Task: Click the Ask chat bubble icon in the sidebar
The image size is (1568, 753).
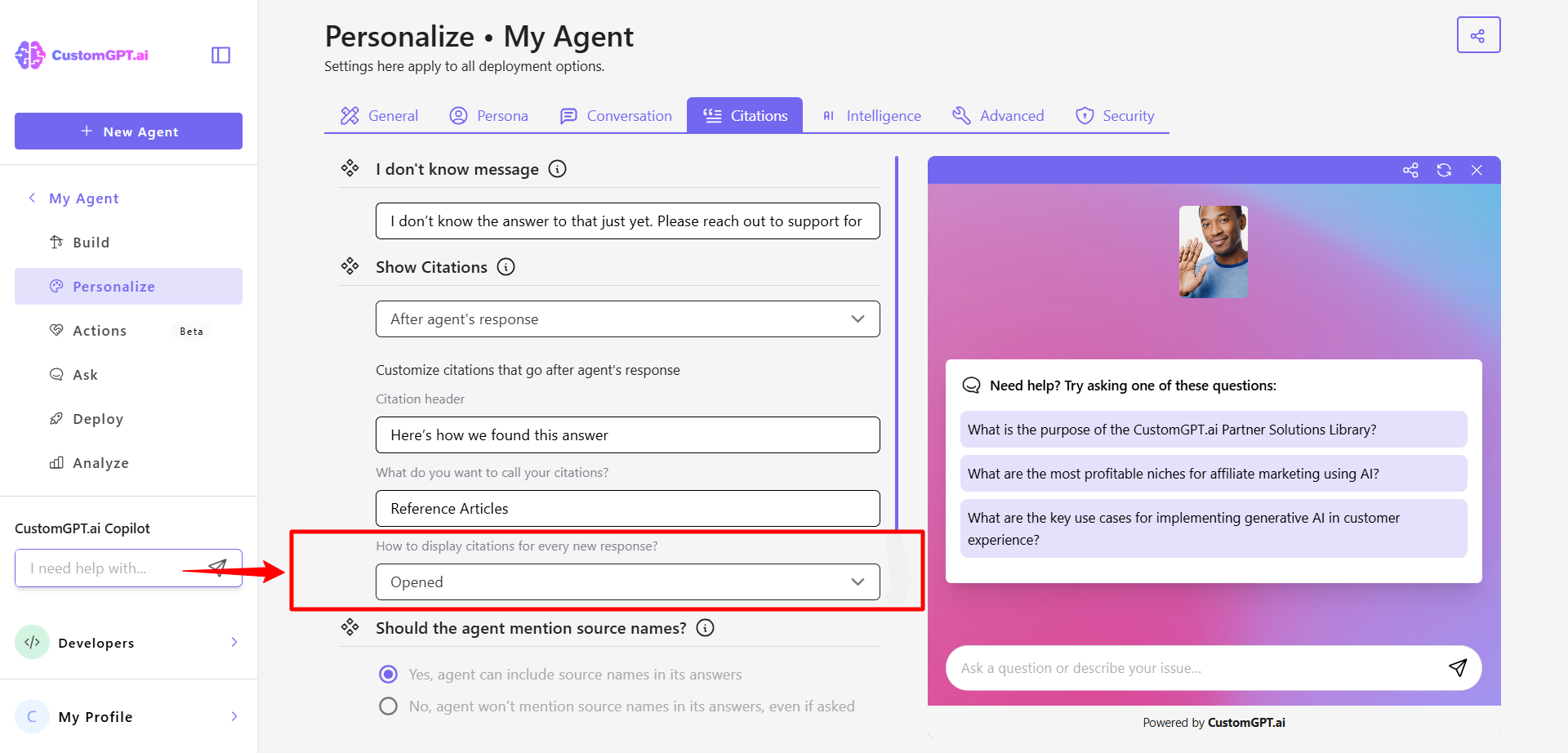Action: (56, 374)
